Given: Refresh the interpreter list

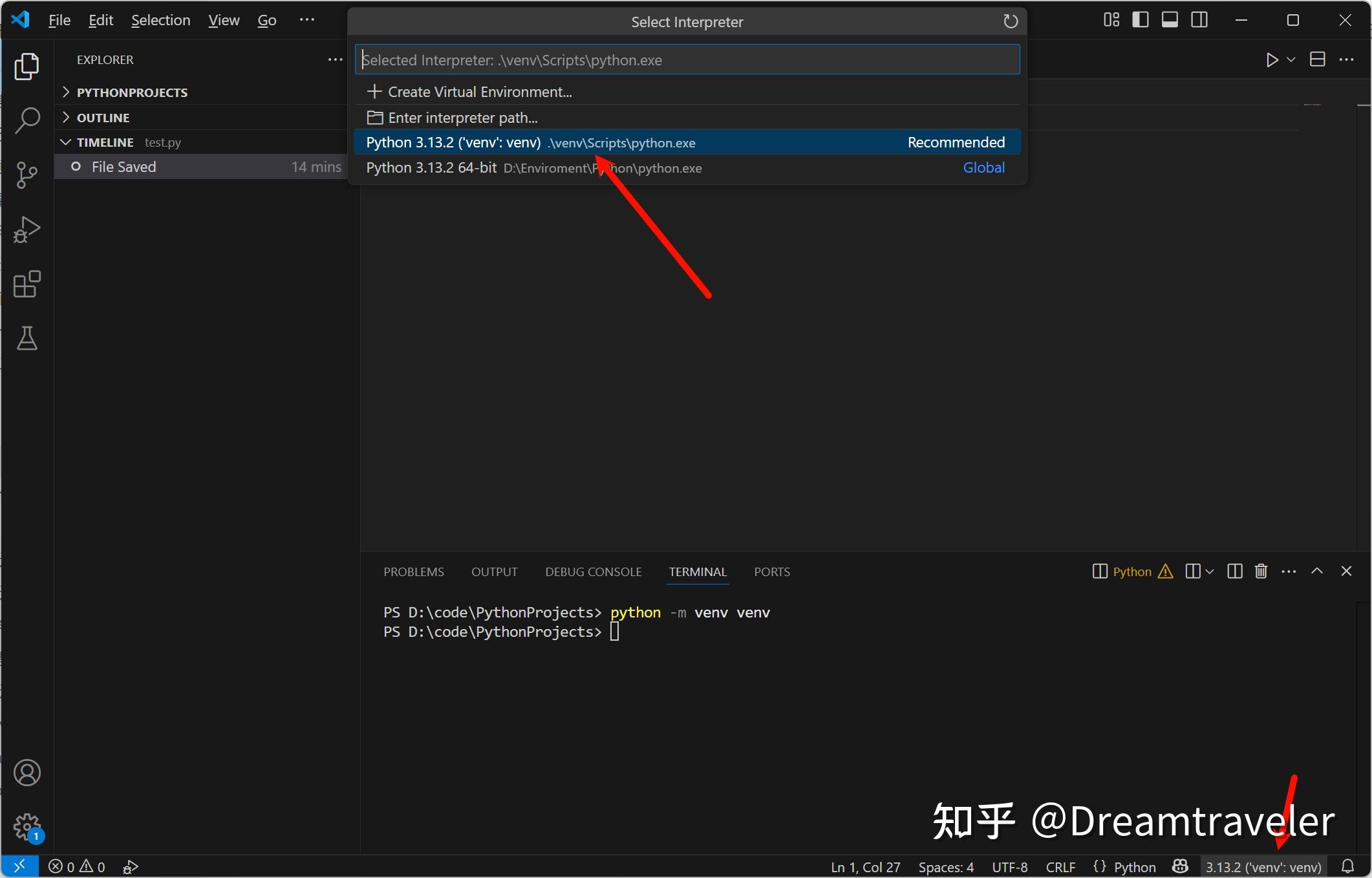Looking at the screenshot, I should point(1010,21).
